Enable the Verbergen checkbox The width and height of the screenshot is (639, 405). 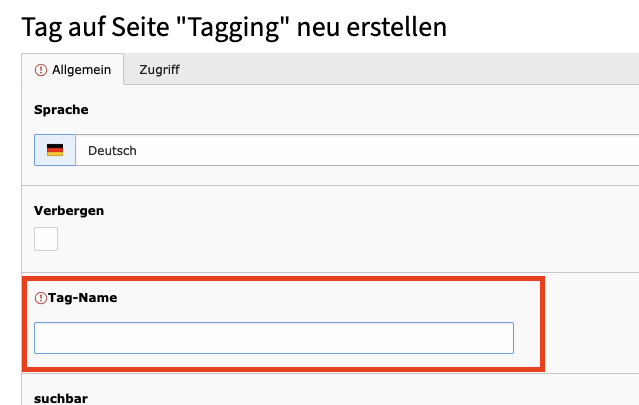click(x=46, y=239)
